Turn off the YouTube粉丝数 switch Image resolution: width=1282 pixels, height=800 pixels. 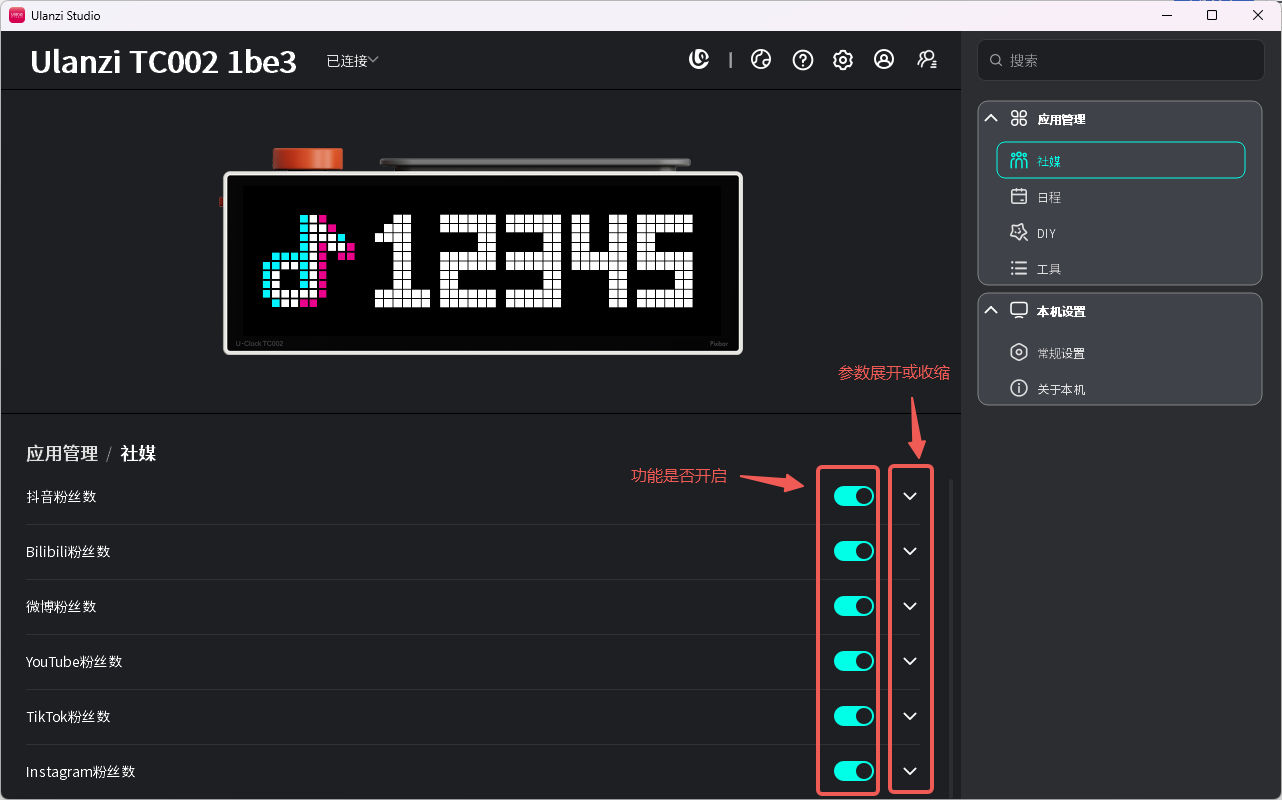pos(854,661)
